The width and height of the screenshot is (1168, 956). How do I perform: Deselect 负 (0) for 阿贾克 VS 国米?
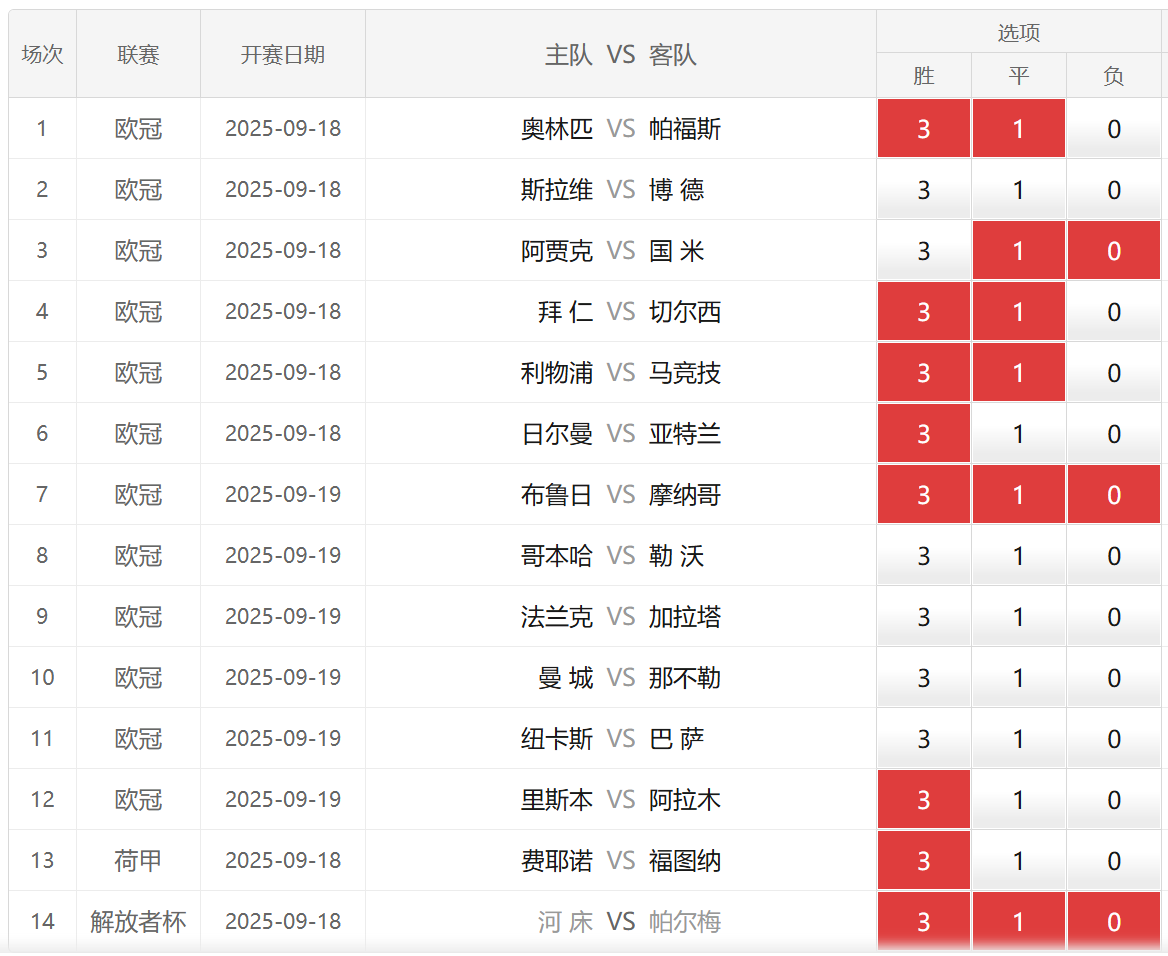(x=1114, y=251)
